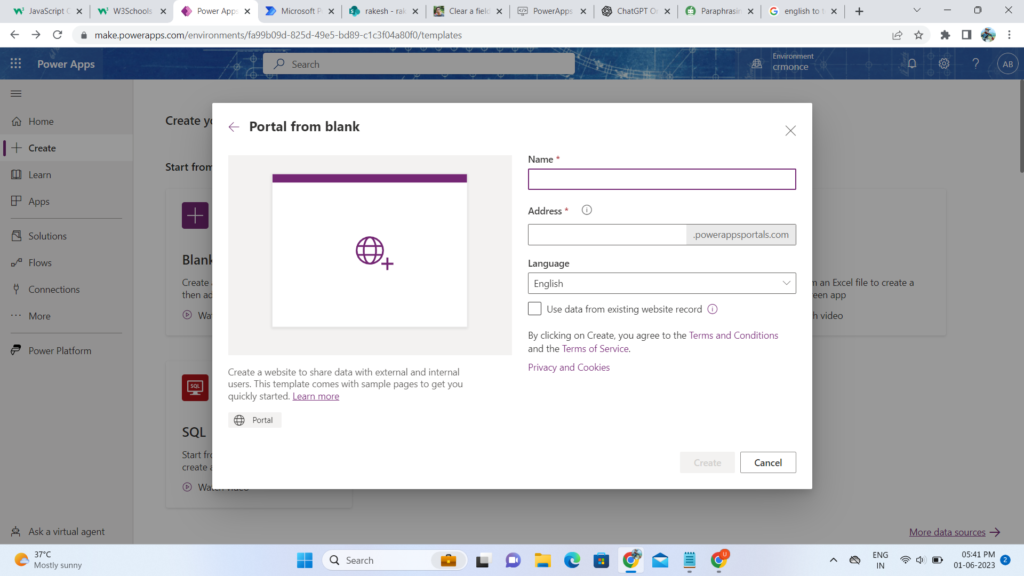Collapse the left navigation hamburger menu

(x=16, y=93)
